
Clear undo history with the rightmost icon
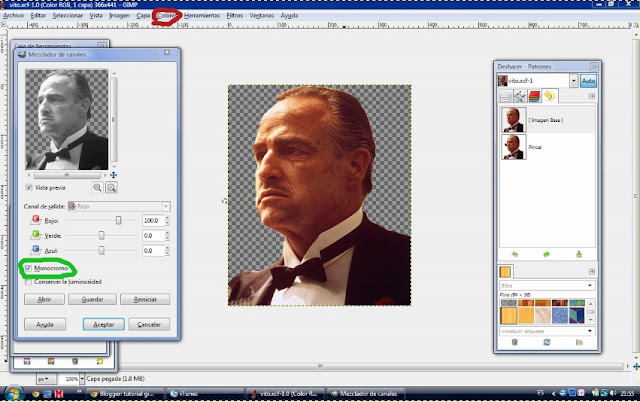[578, 254]
